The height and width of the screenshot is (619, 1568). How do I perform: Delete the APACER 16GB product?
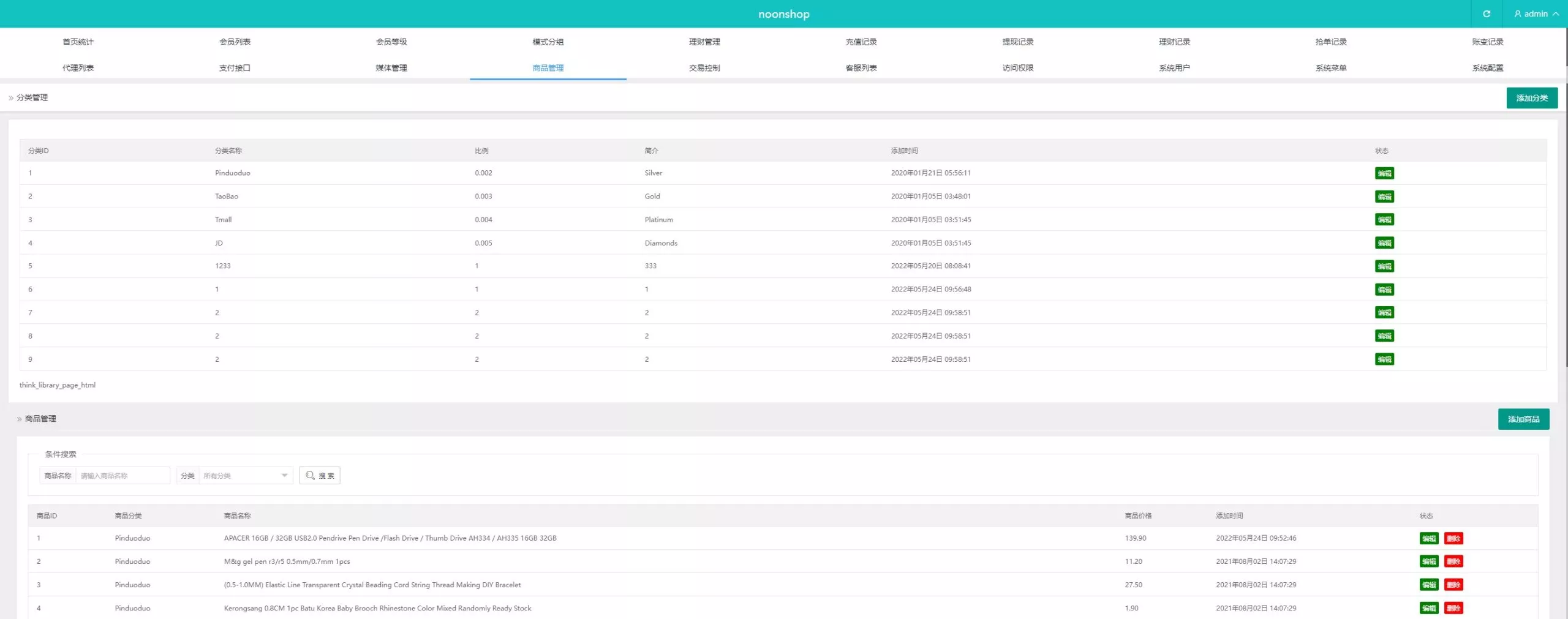click(x=1453, y=539)
